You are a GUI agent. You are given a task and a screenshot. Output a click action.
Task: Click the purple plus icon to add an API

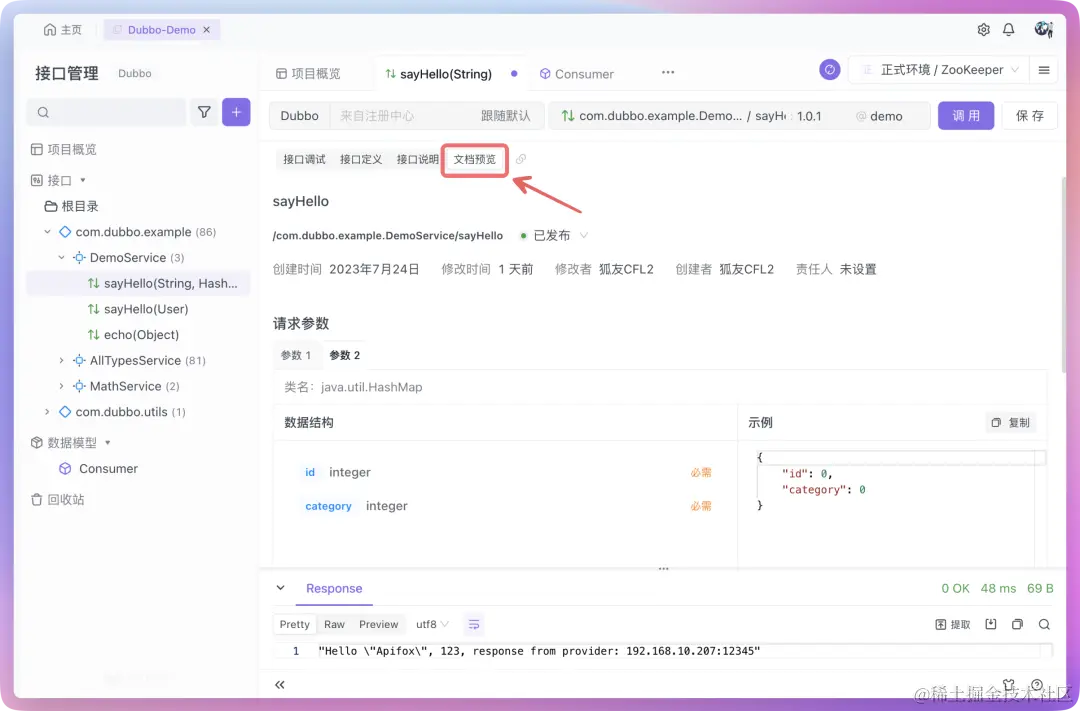click(x=236, y=112)
